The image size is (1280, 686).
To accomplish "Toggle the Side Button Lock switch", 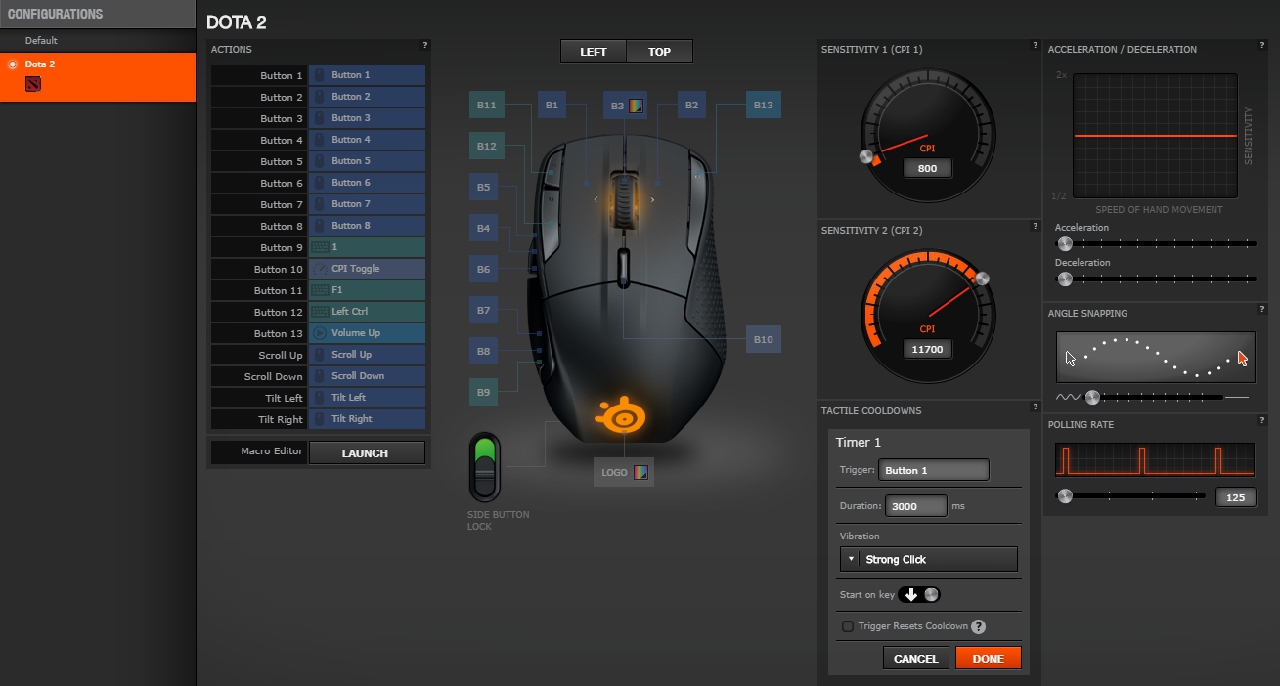I will [x=485, y=468].
